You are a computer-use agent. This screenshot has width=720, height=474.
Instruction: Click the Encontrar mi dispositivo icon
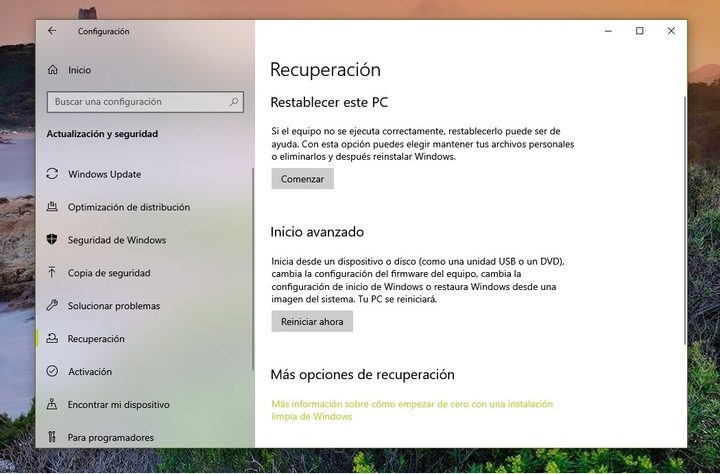coord(52,404)
